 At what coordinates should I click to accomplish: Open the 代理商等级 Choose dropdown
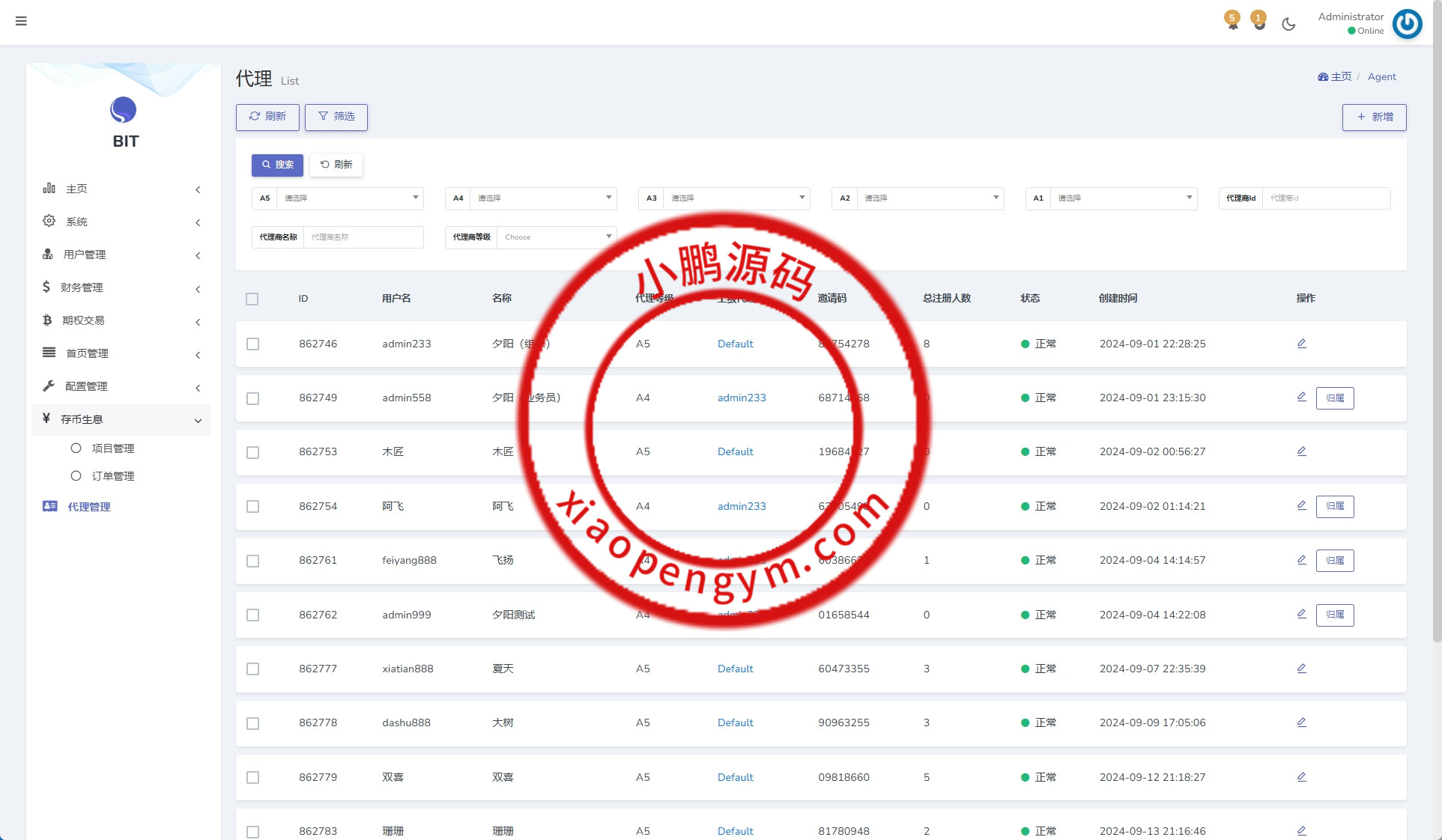pos(556,237)
